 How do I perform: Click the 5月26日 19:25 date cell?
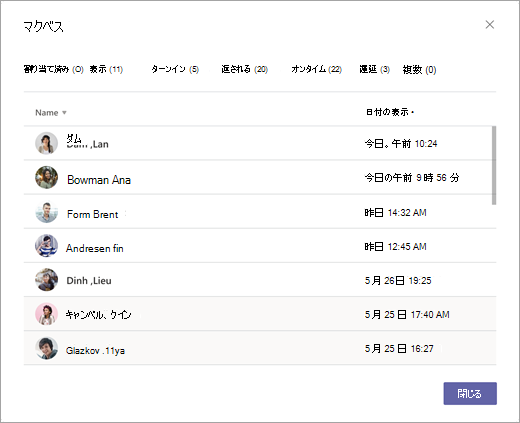pyautogui.click(x=398, y=281)
